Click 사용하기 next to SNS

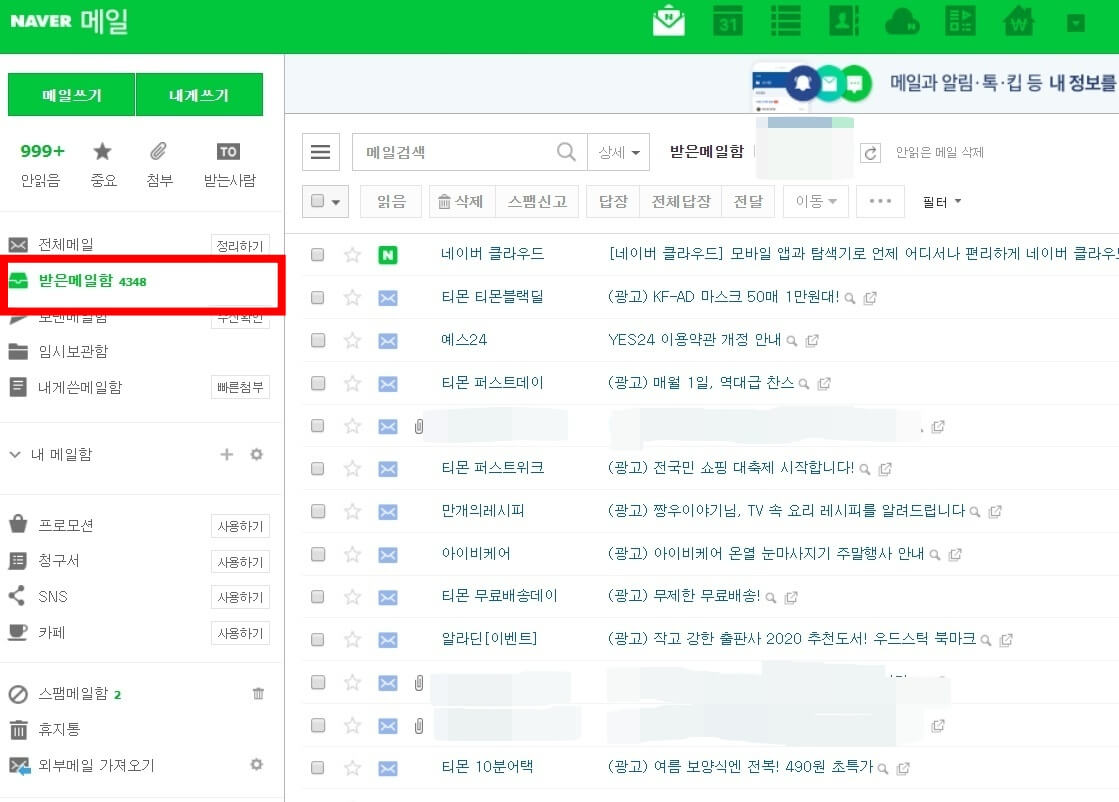click(240, 597)
